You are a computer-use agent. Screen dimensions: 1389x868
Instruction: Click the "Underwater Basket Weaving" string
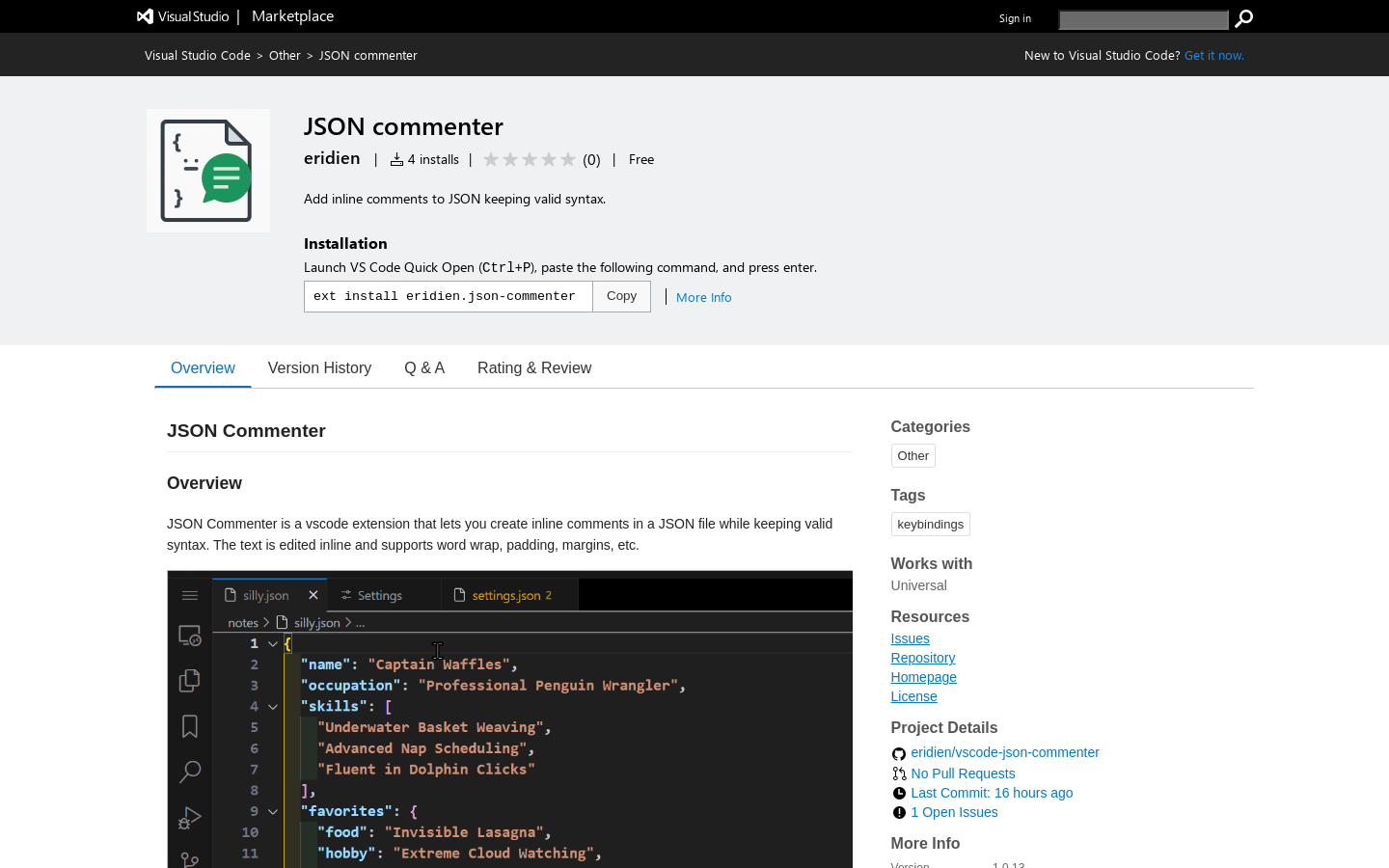430,727
